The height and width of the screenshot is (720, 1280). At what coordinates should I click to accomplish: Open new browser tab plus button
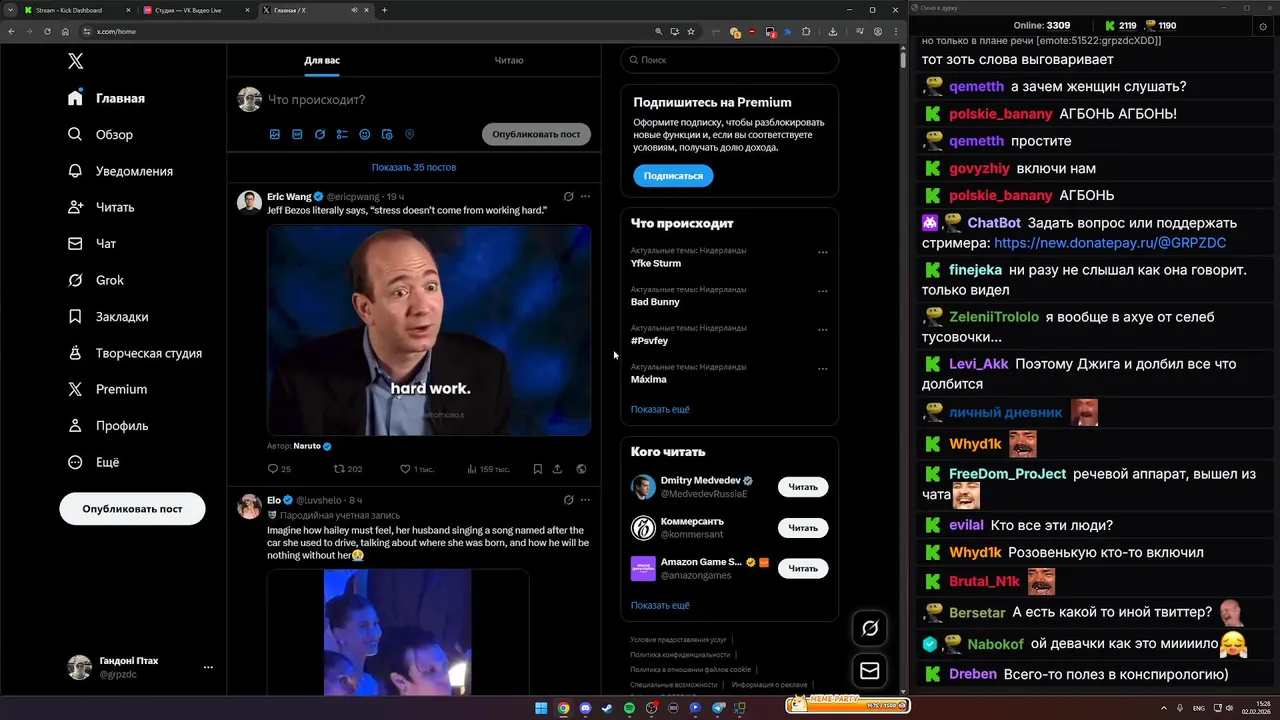(x=384, y=10)
